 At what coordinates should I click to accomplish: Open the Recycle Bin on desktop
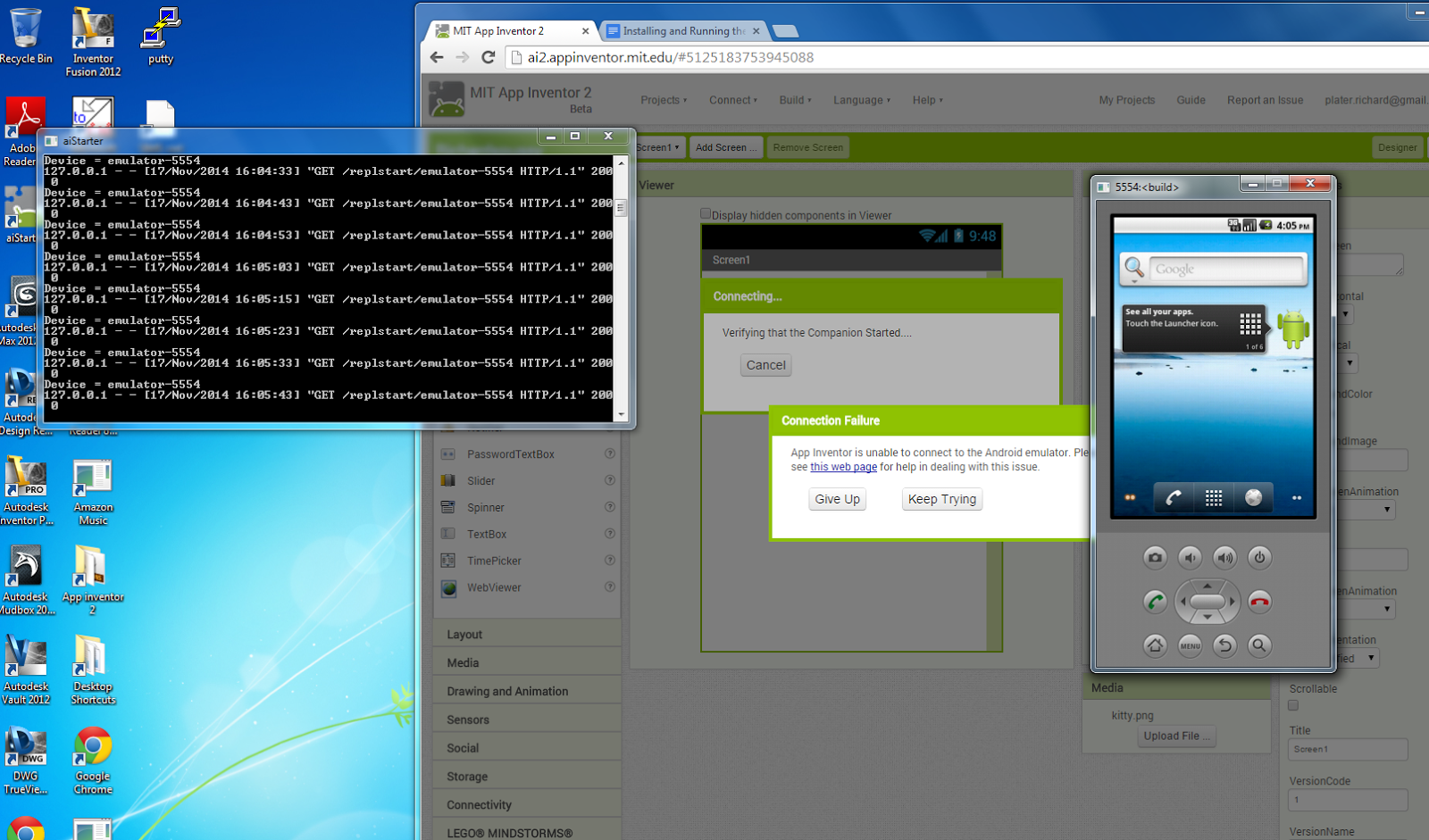click(x=26, y=37)
